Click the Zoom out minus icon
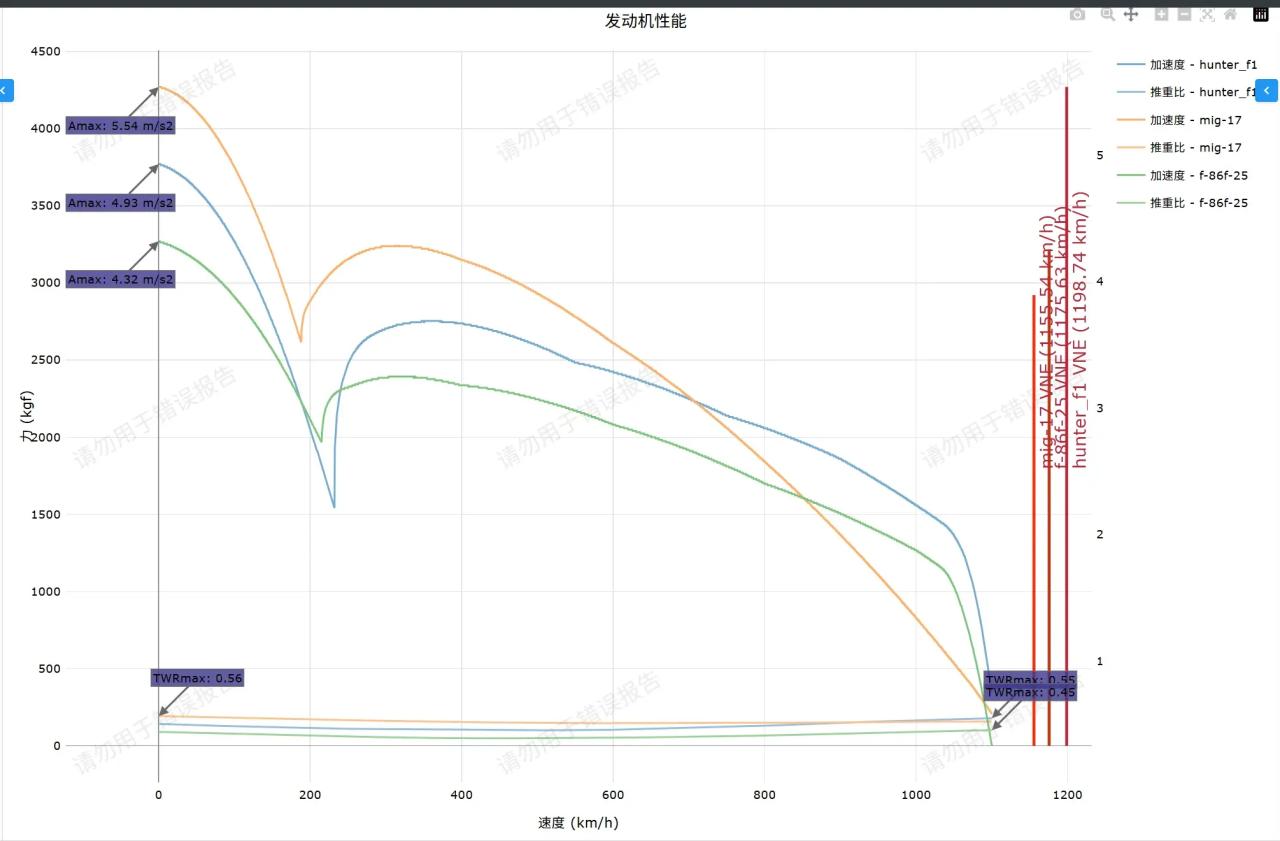The image size is (1280, 841). click(x=1184, y=14)
